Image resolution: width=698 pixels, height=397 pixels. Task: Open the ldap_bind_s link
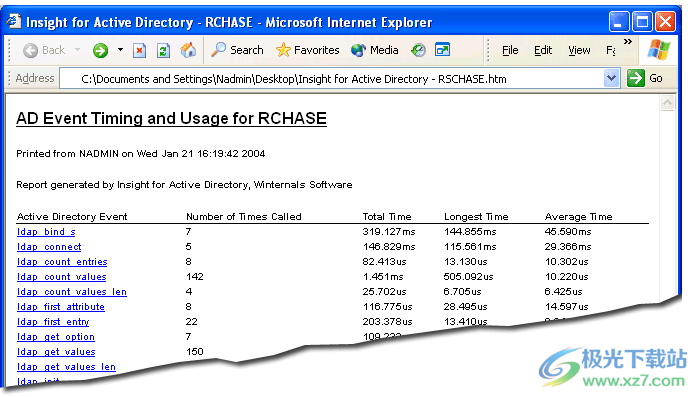[46, 232]
